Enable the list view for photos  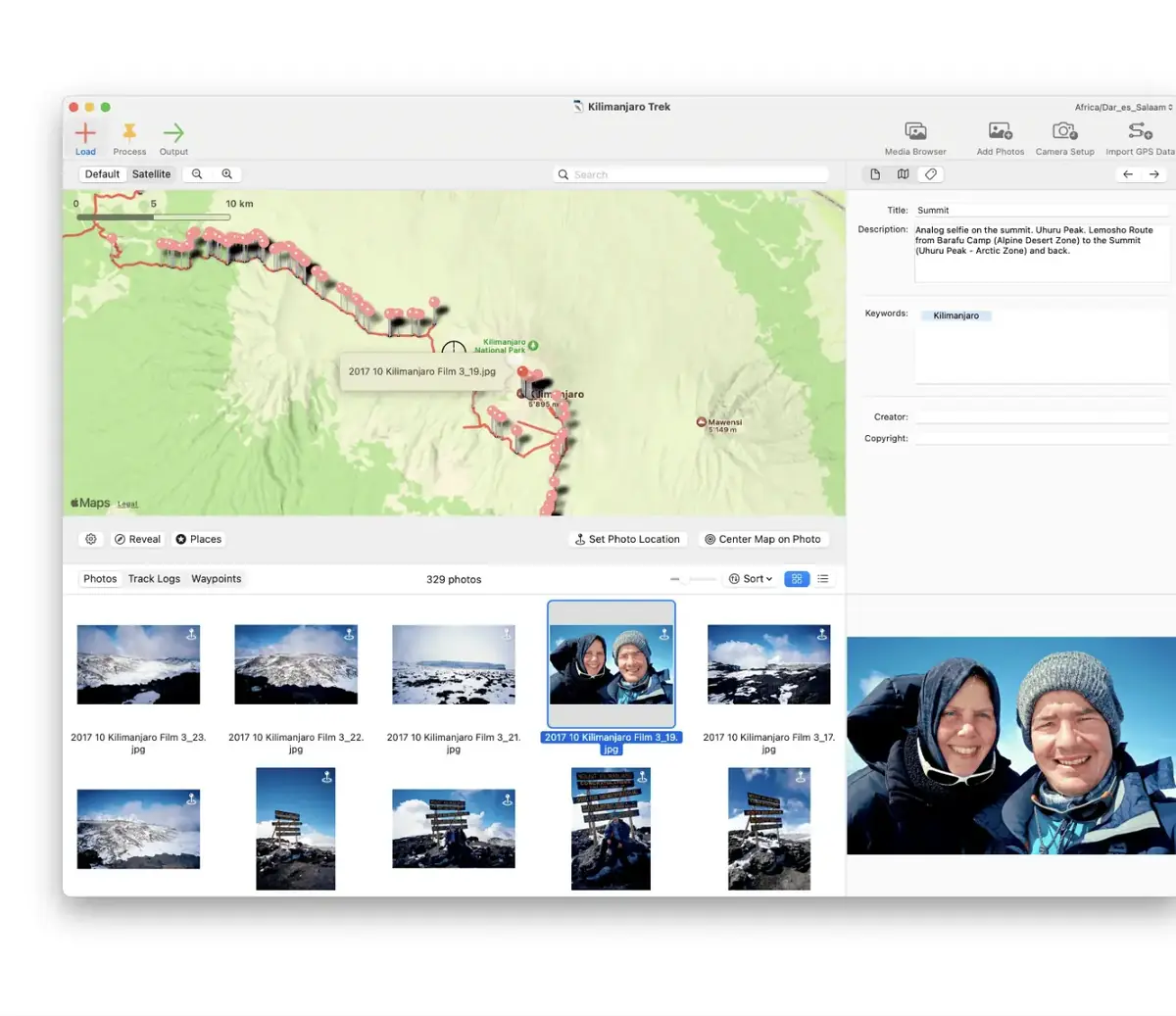pyautogui.click(x=823, y=578)
